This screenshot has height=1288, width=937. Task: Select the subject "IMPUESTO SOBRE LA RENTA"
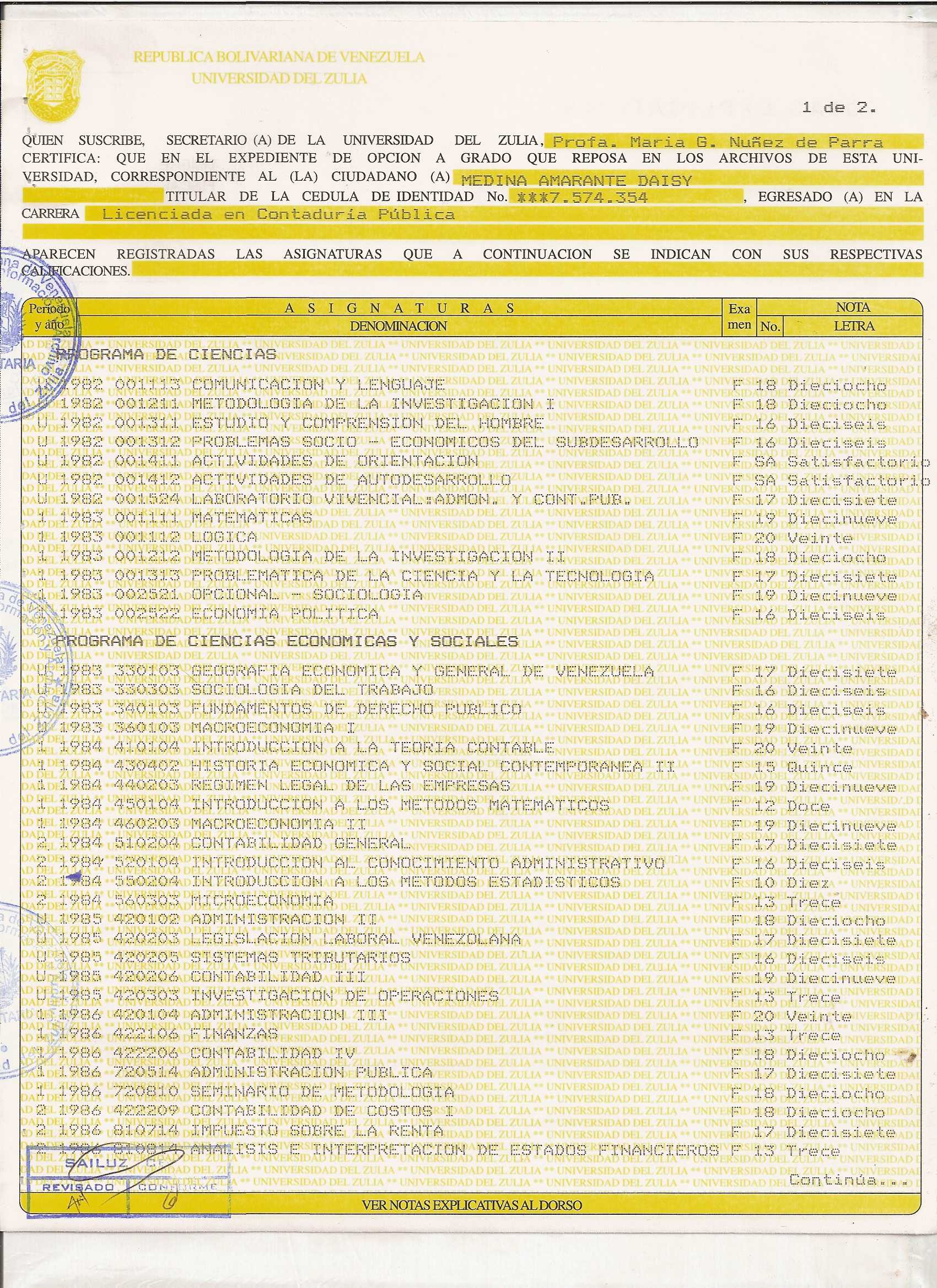point(318,1130)
